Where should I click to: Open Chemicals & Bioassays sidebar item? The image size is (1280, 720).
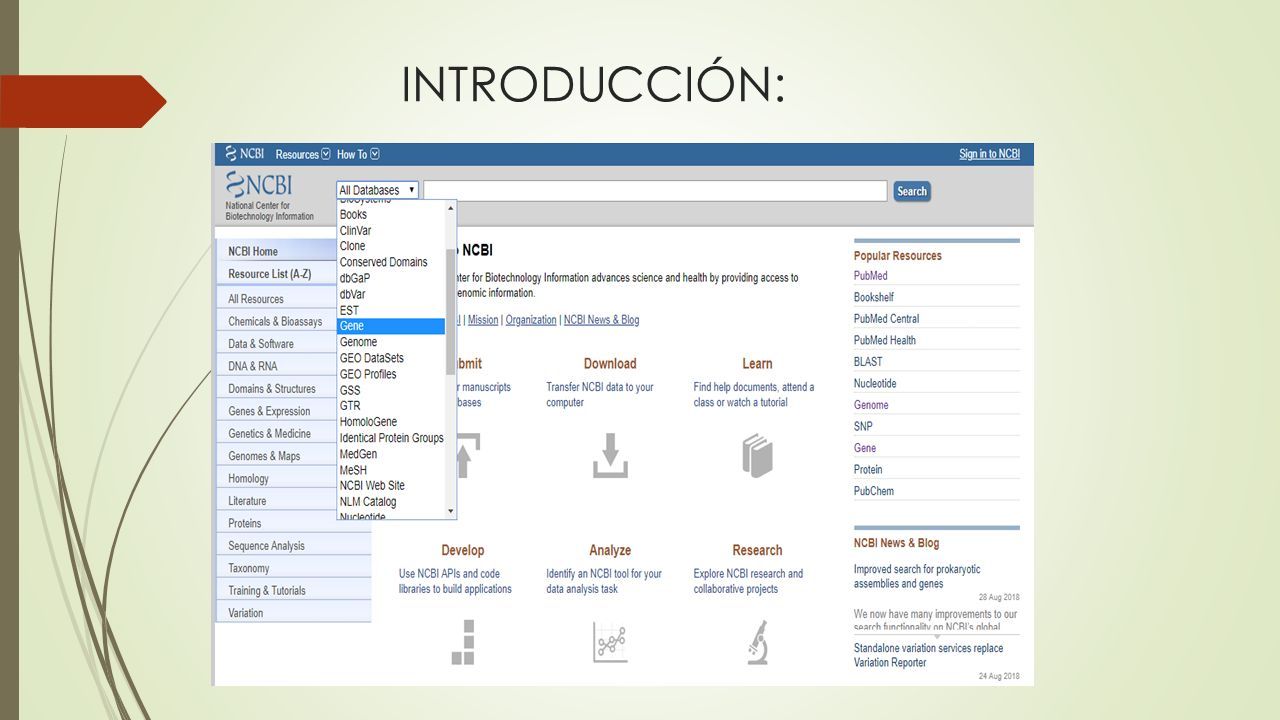coord(277,322)
